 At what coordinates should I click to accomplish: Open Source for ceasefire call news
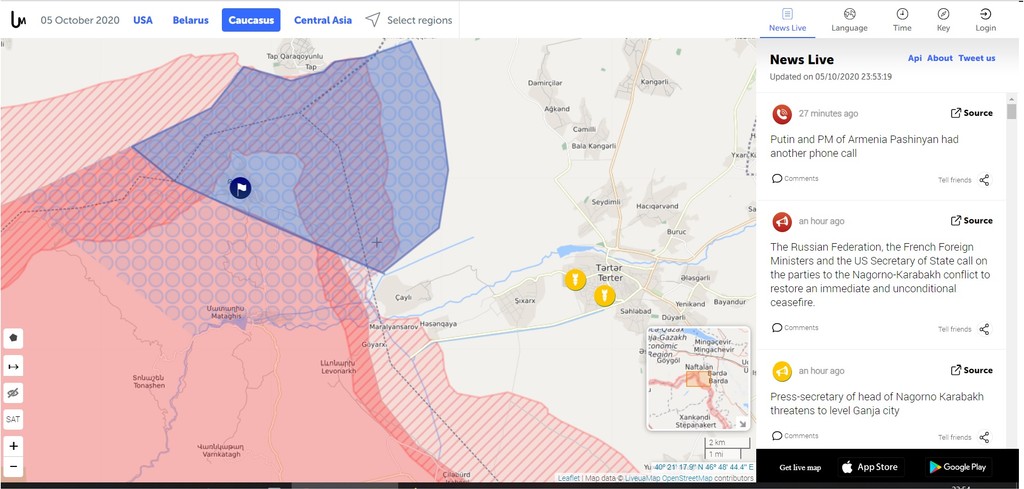point(972,221)
